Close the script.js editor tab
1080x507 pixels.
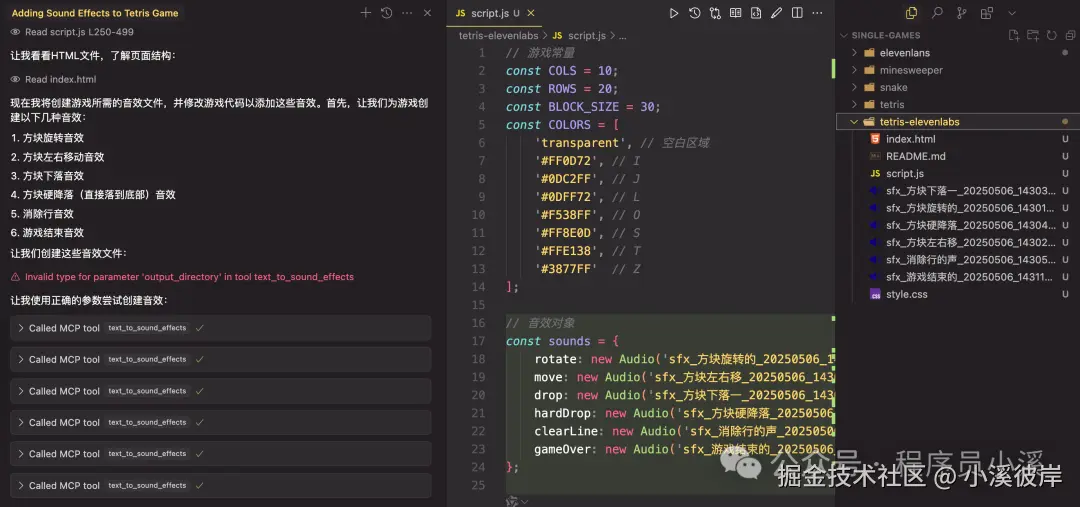coord(531,13)
